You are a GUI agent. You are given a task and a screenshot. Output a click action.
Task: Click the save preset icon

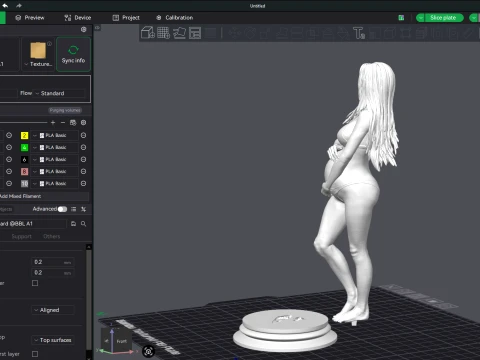point(73,224)
